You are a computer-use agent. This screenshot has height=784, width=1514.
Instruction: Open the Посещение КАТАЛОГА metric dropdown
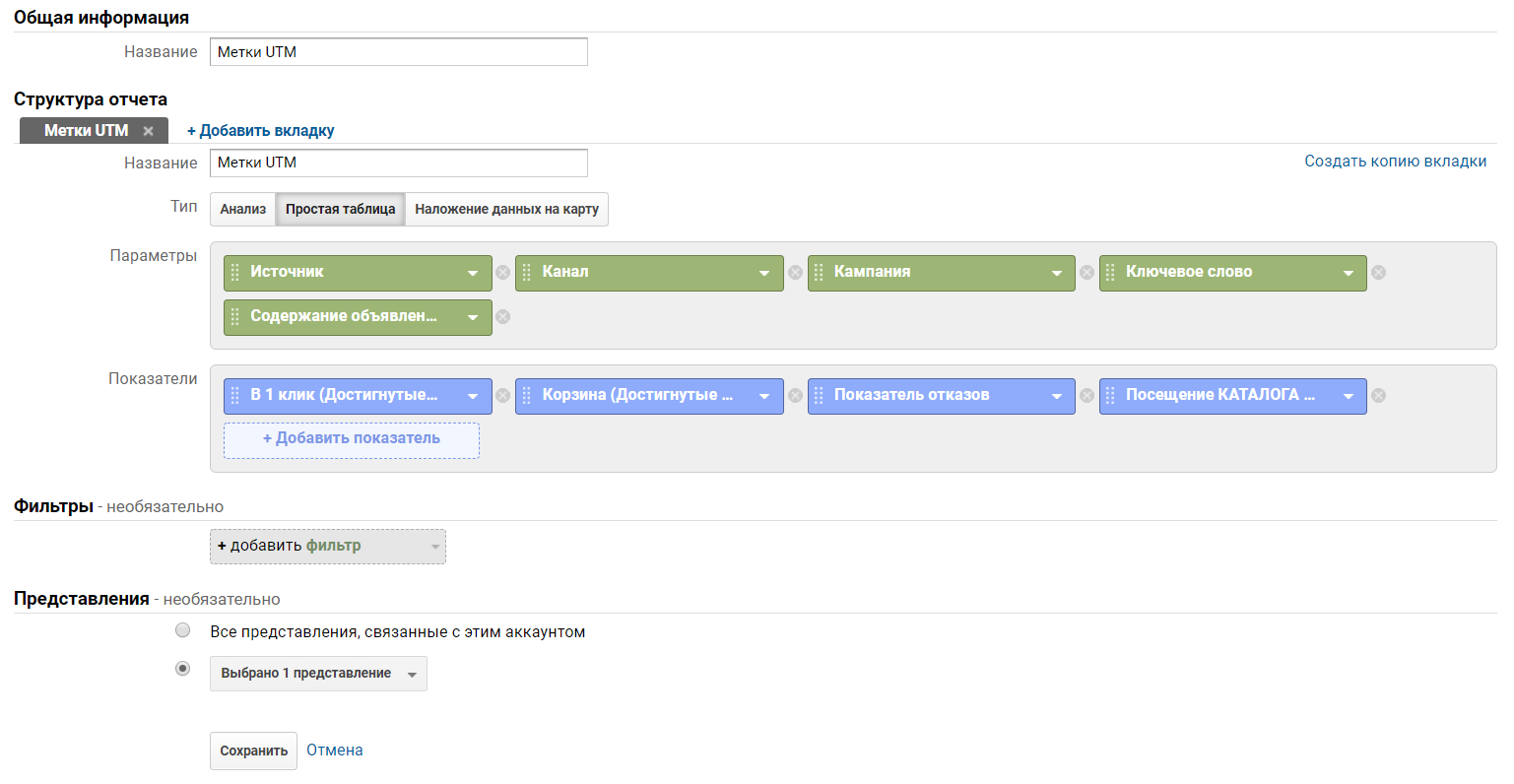(x=1349, y=396)
